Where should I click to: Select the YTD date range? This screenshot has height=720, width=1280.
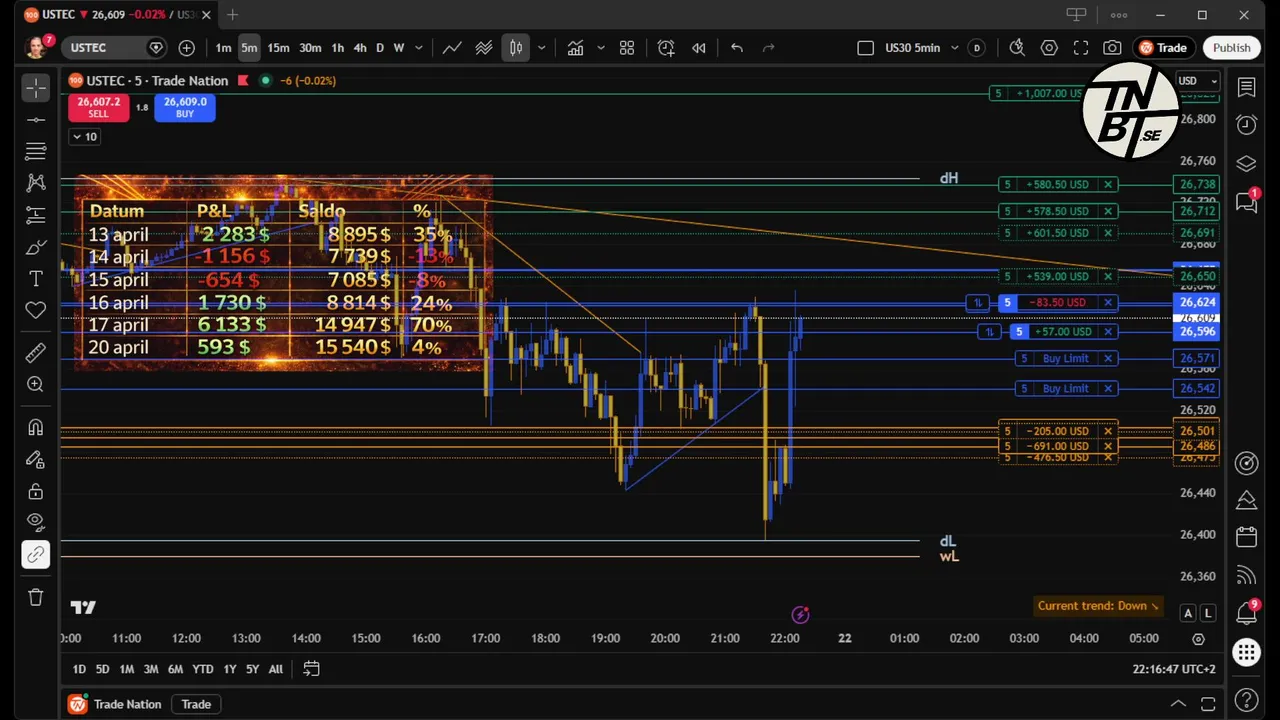pyautogui.click(x=203, y=669)
